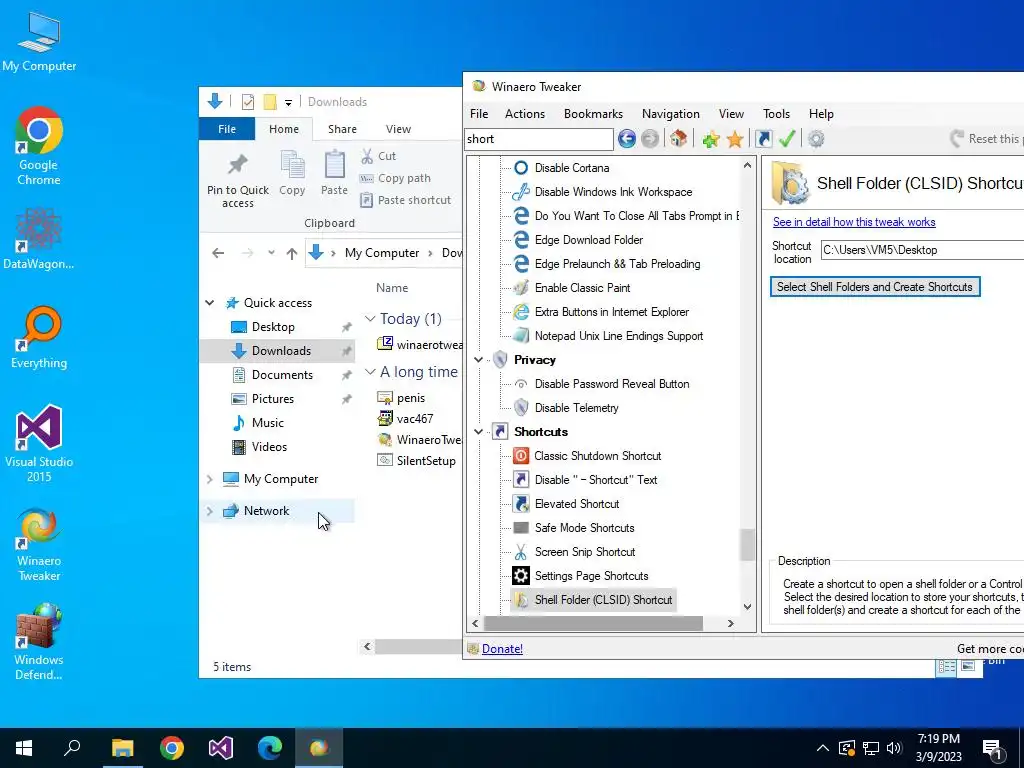Click Paste button in Explorer ribbon

coord(334,173)
